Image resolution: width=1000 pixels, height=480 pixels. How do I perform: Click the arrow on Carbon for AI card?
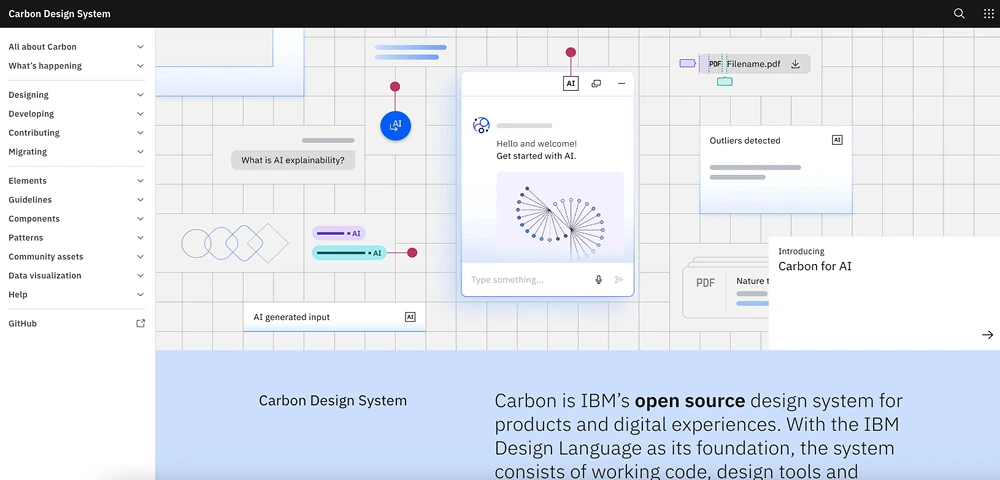pyautogui.click(x=987, y=335)
